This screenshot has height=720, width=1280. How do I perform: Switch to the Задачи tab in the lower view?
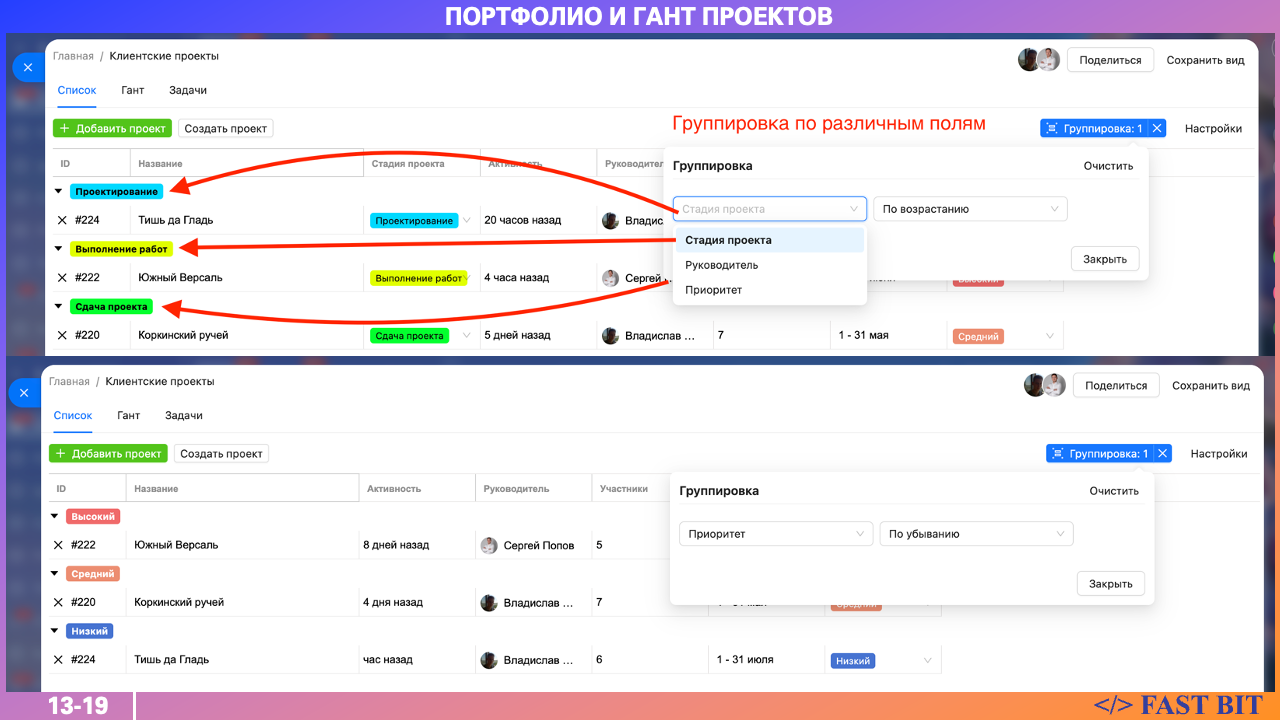pos(184,415)
